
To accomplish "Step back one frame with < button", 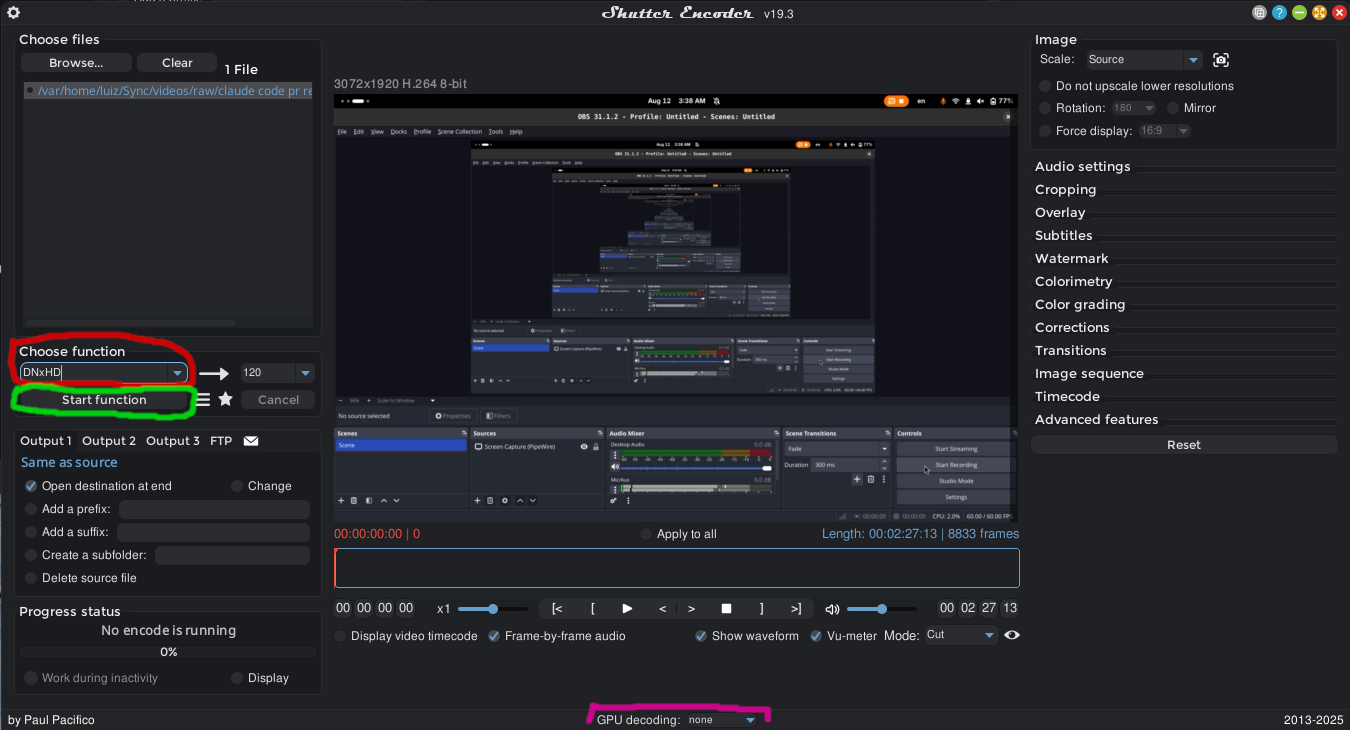I will click(662, 608).
